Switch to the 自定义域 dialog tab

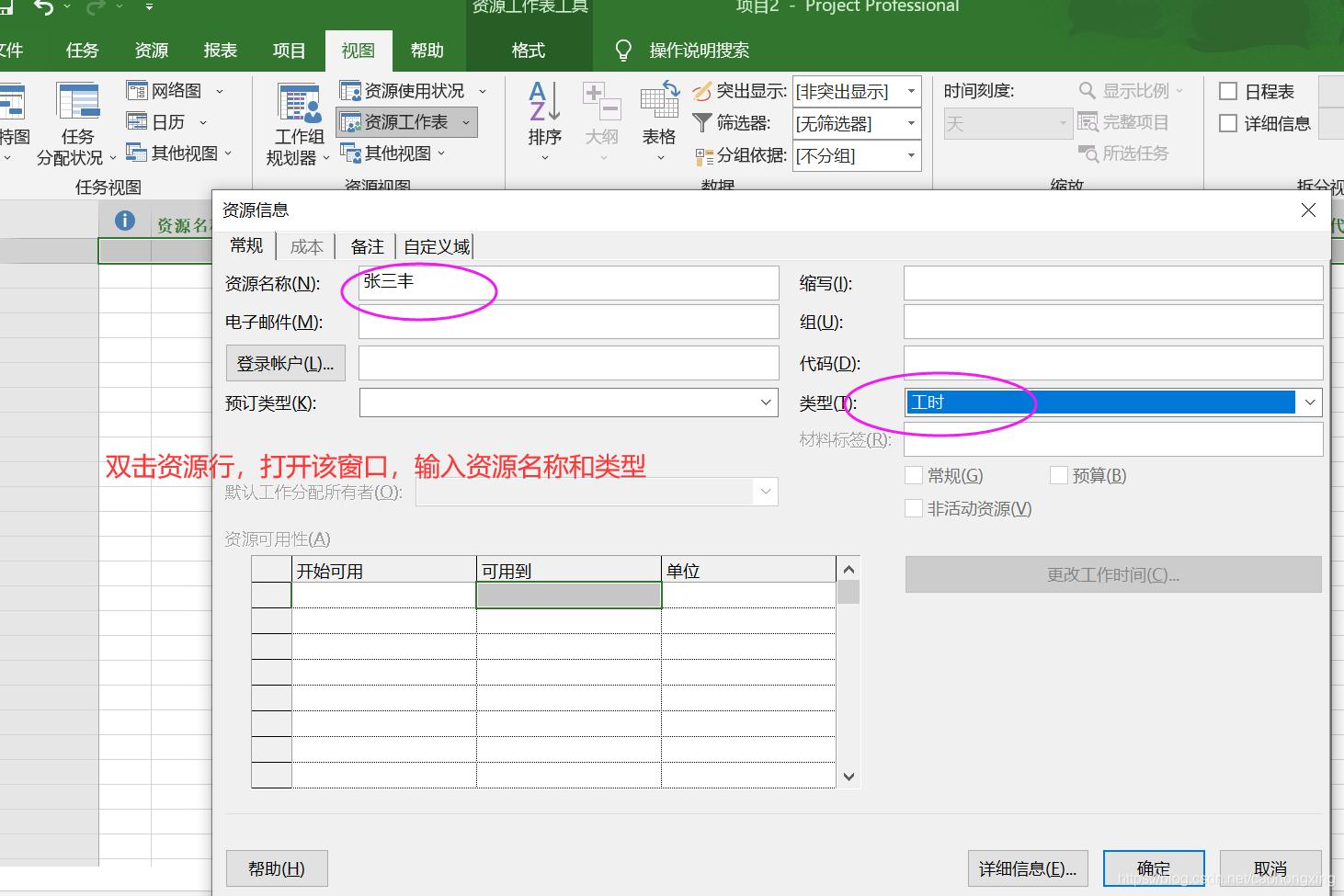click(x=437, y=246)
